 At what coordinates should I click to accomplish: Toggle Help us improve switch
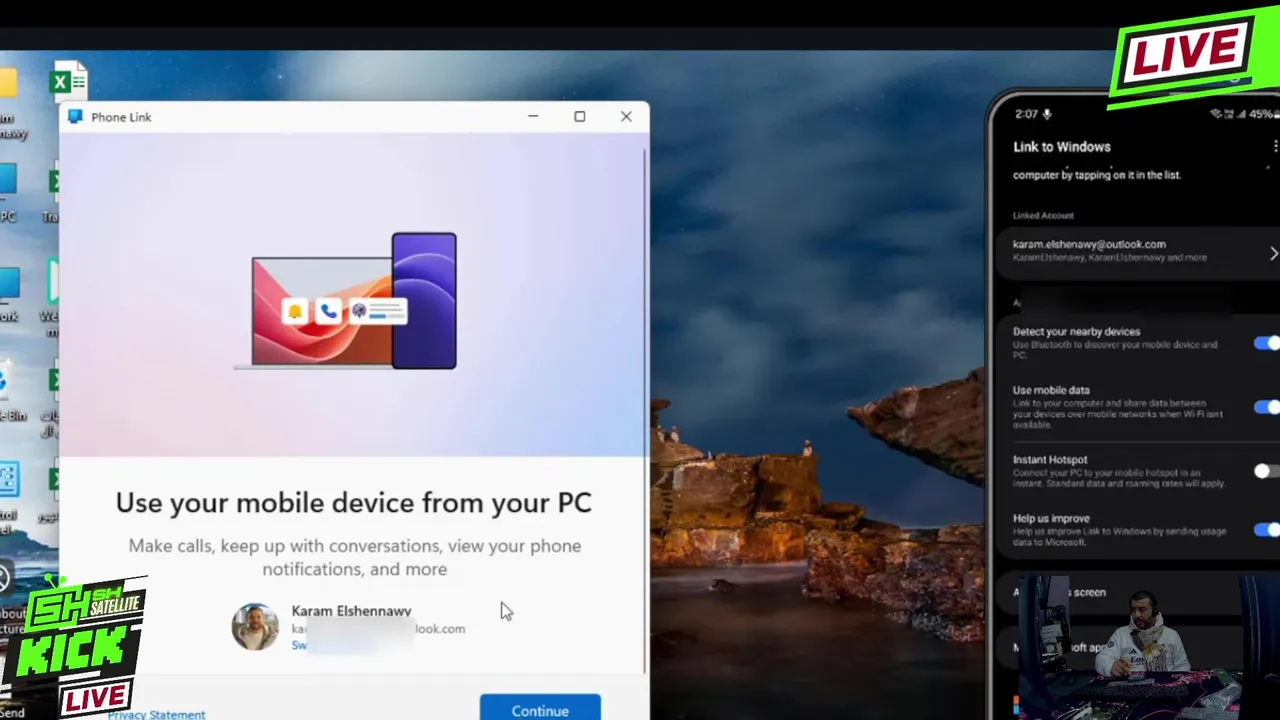point(1266,529)
